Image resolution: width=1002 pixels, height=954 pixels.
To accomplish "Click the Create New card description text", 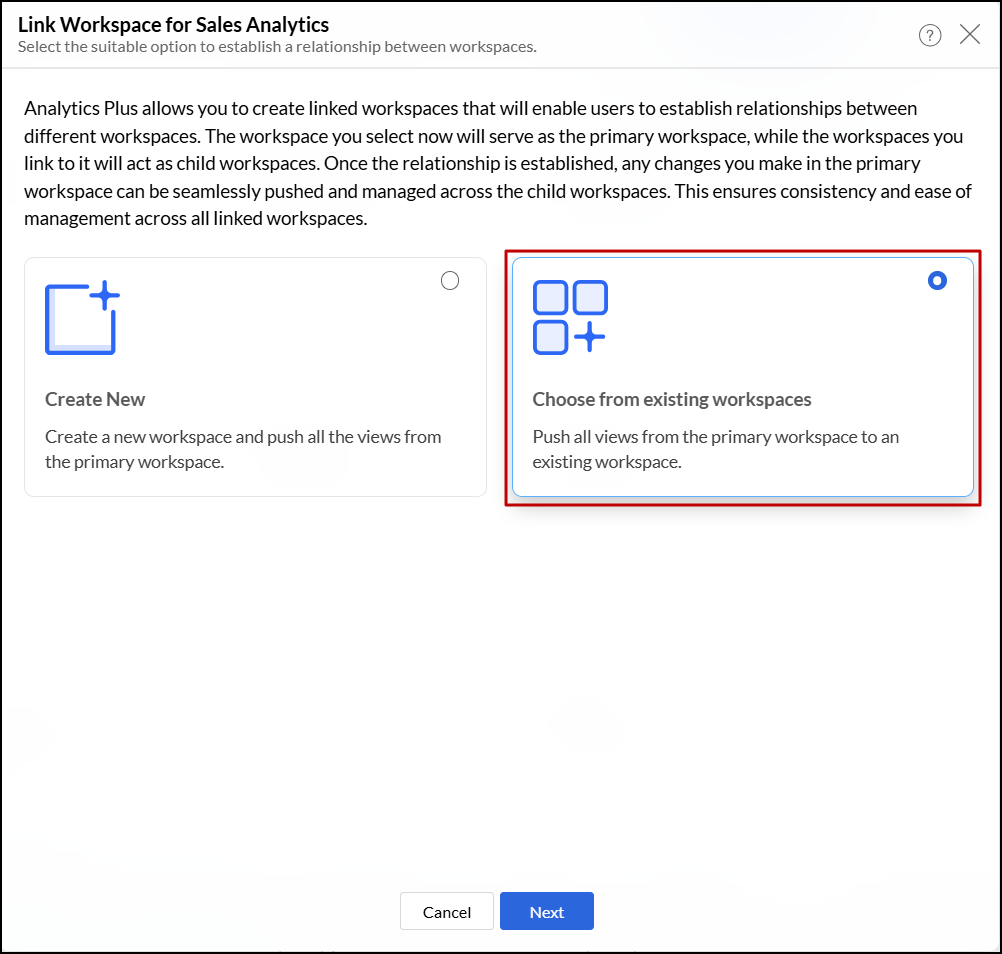I will pos(243,449).
